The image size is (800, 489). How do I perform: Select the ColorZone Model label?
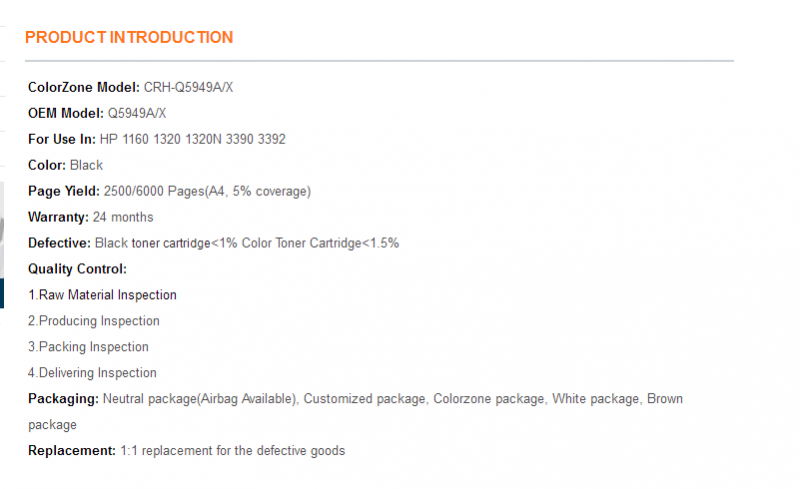point(84,87)
